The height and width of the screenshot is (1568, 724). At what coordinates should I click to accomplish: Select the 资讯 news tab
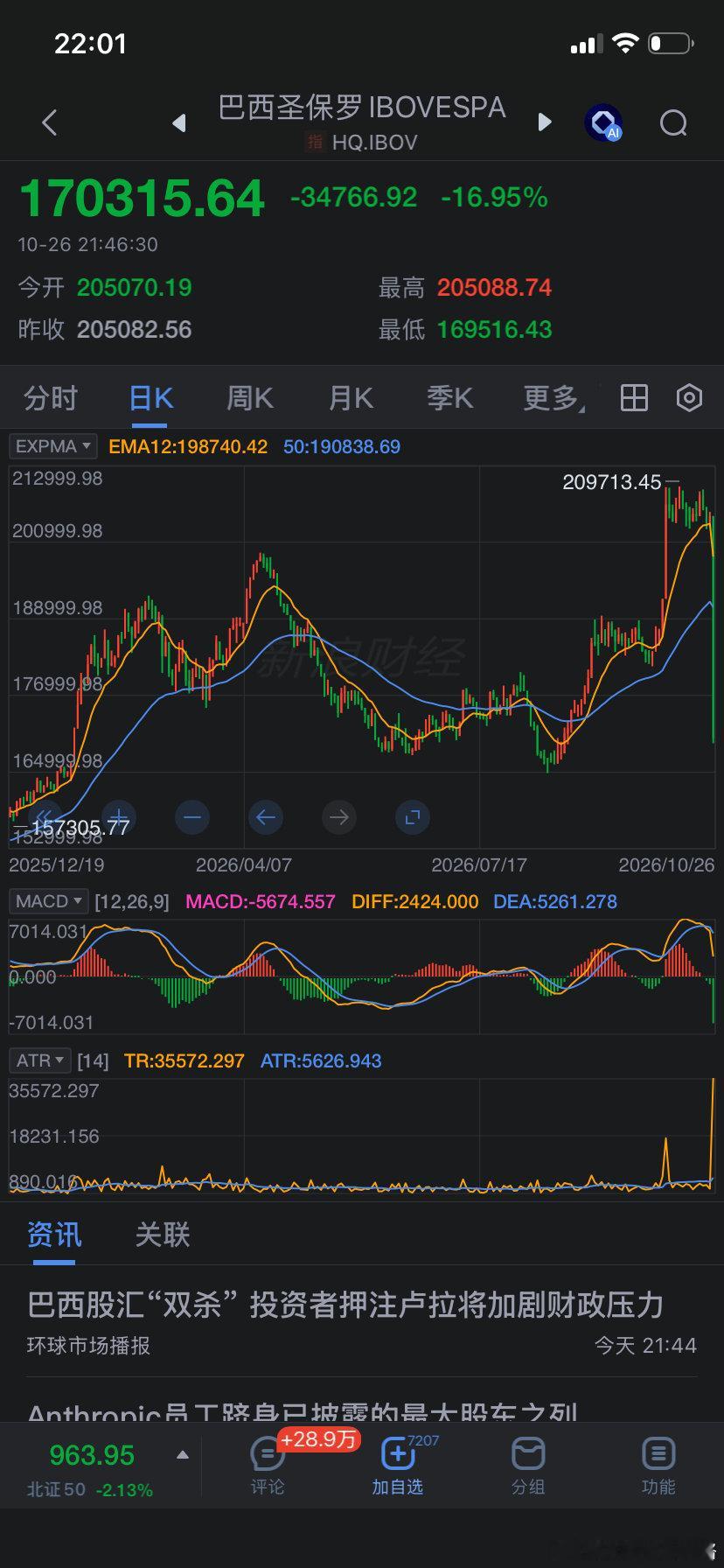[x=54, y=1235]
